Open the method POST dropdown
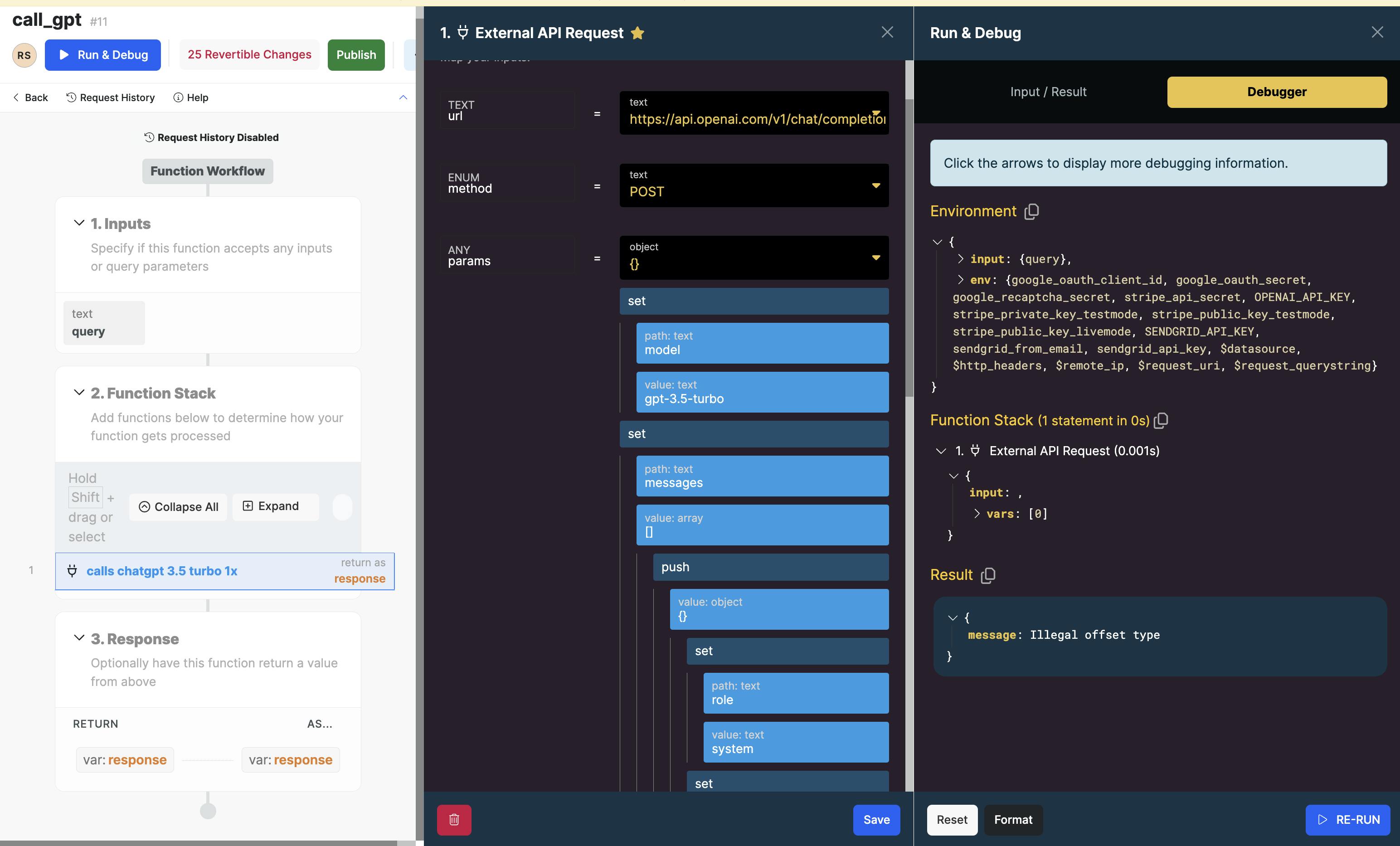The image size is (1400, 846). (x=875, y=186)
